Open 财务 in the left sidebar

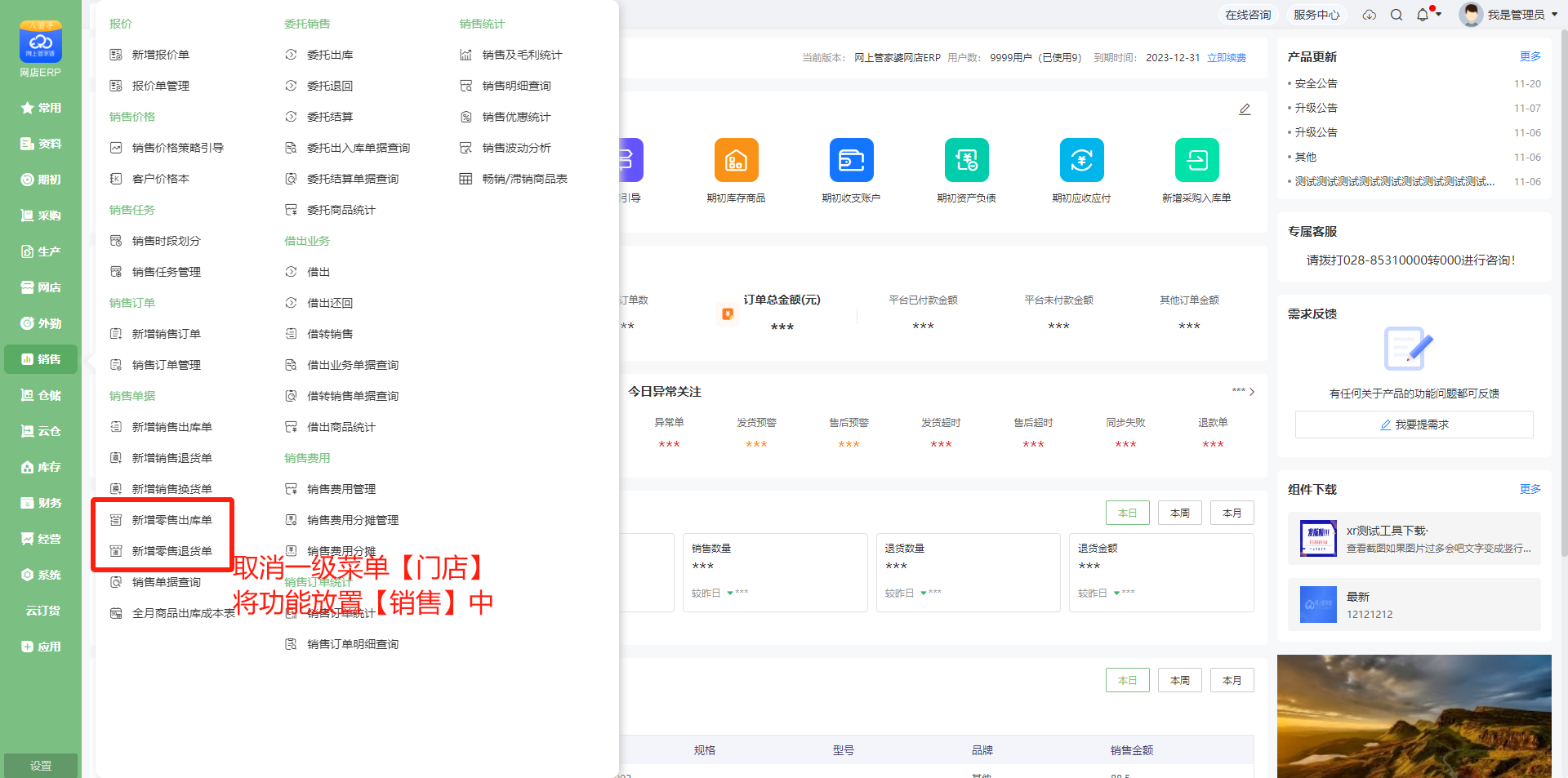(41, 503)
